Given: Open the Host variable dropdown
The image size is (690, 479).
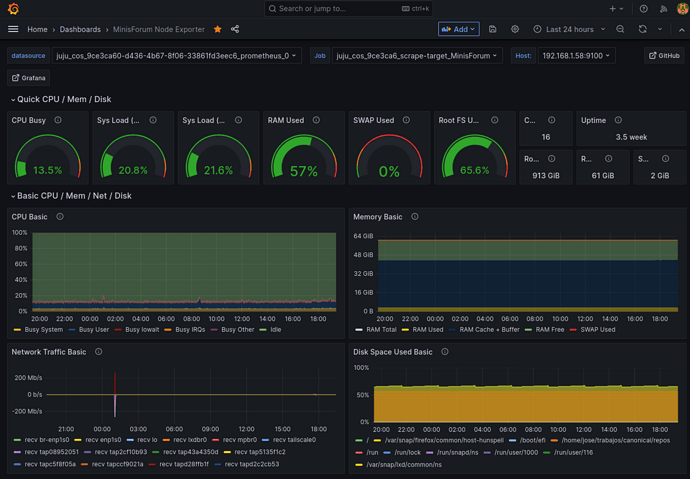Looking at the screenshot, I should tap(576, 56).
